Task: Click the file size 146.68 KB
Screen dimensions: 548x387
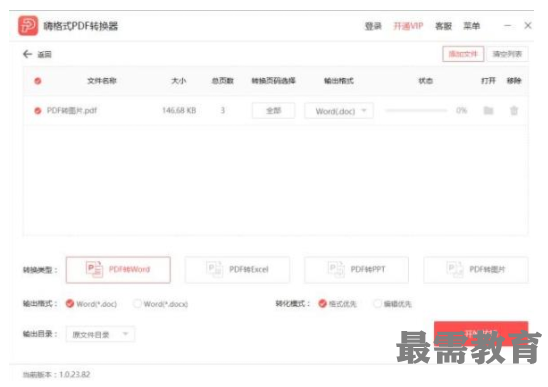Action: point(179,111)
